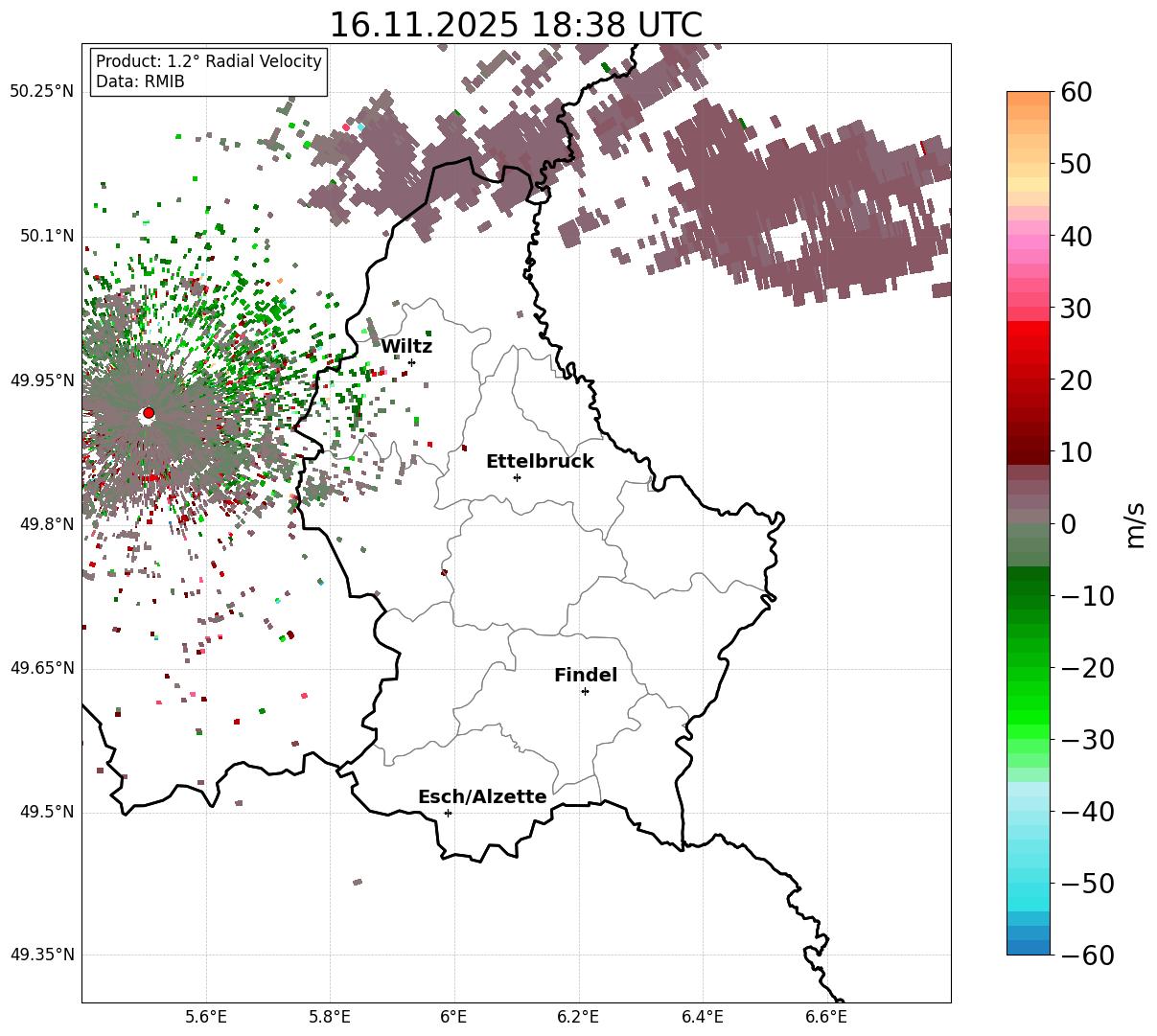Viewport: 1157px width, 1036px height.
Task: Click the 6.2°E longitude label
Action: click(578, 1016)
